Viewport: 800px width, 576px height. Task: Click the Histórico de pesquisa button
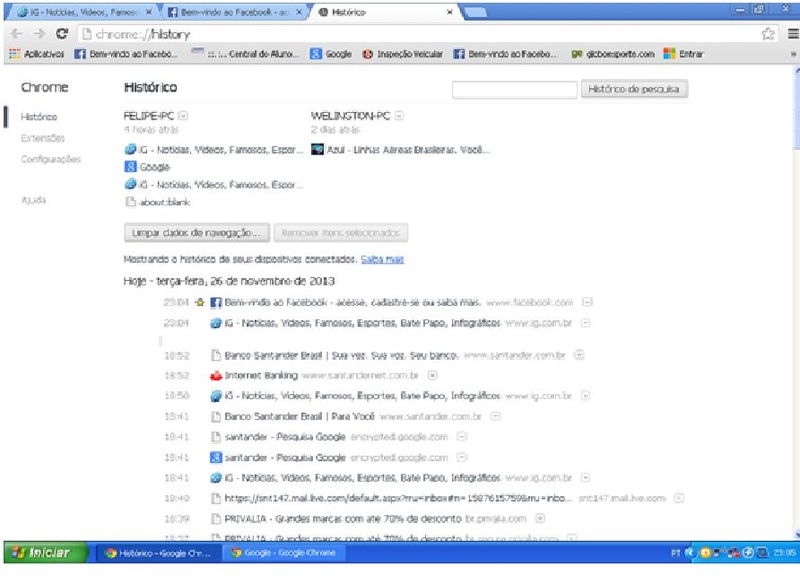634,89
